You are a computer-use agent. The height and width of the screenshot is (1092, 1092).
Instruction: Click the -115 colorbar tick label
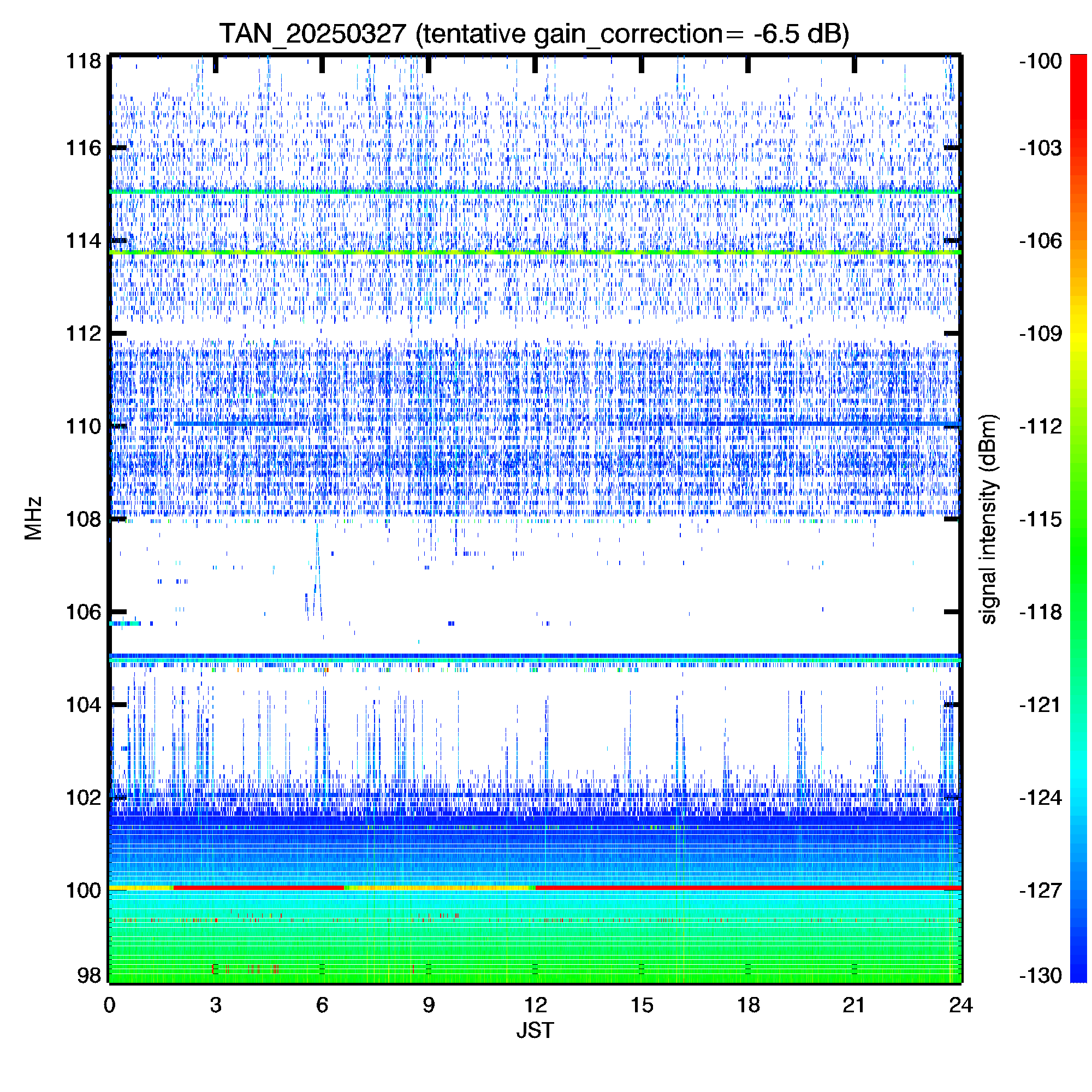point(1040,519)
